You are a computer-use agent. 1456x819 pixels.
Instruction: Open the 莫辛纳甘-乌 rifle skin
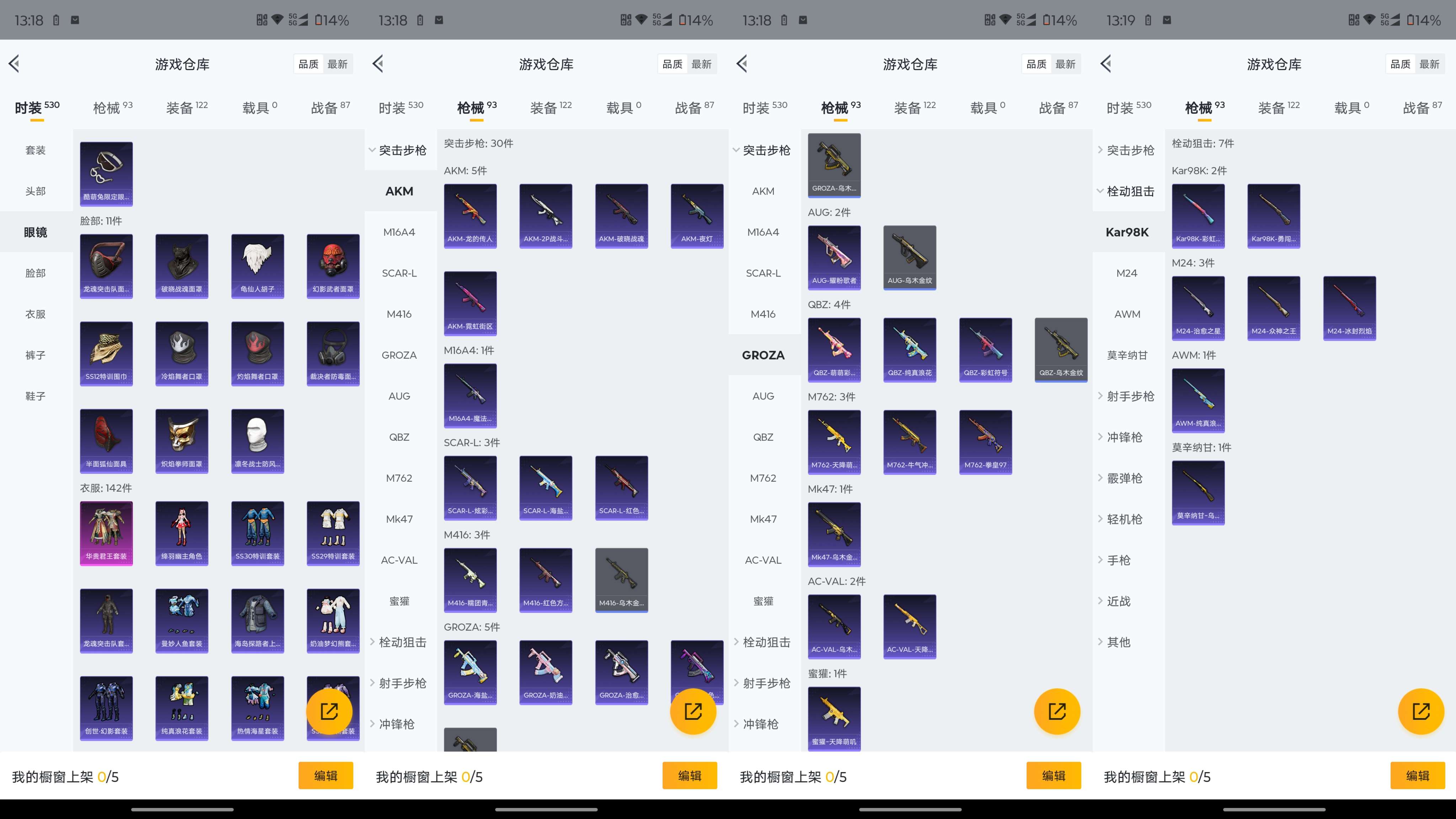pos(1198,492)
